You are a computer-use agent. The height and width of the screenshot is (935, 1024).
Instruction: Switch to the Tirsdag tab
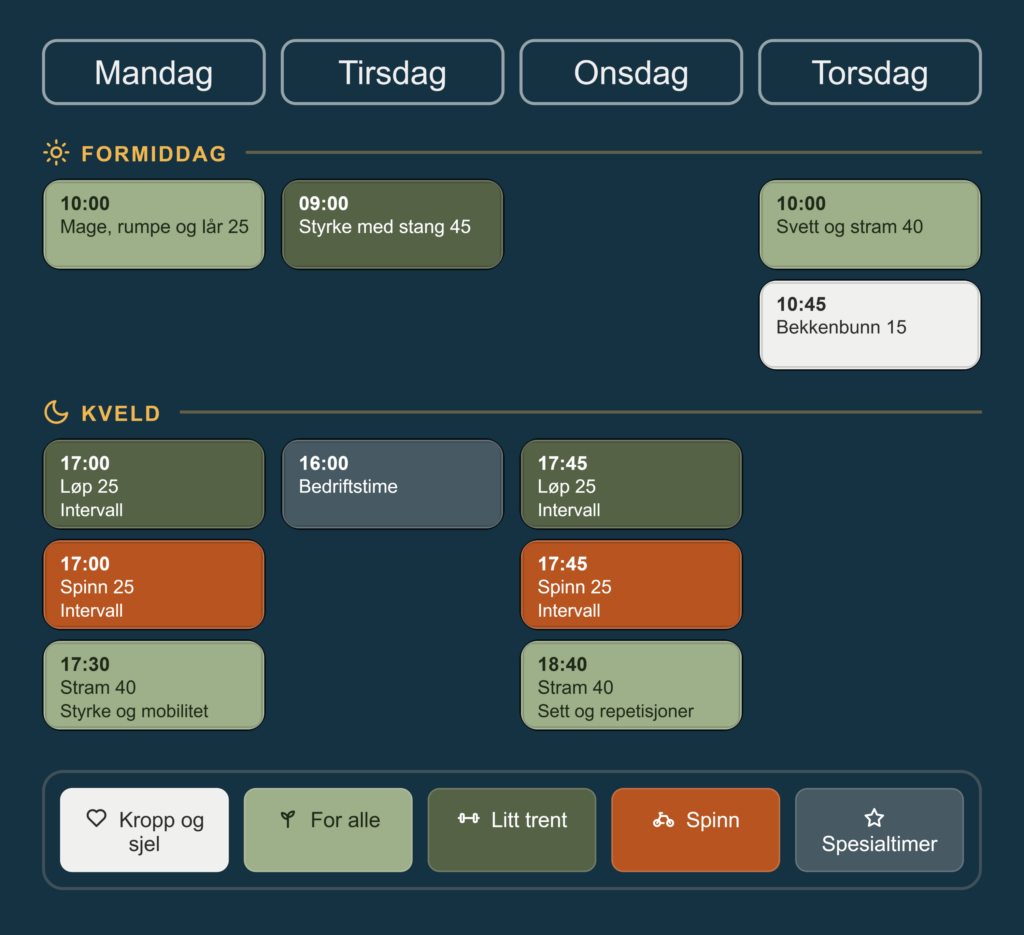click(392, 72)
